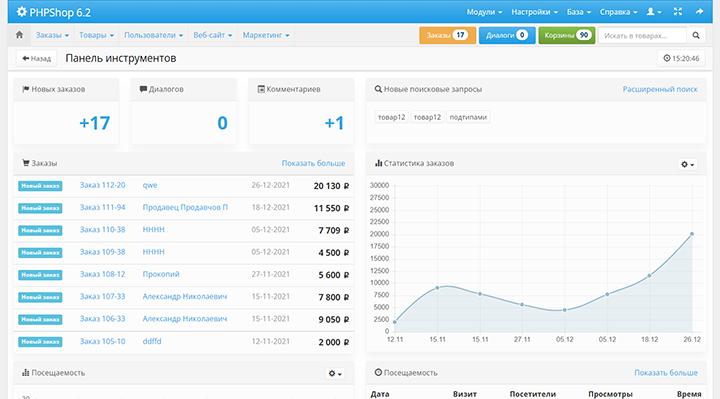
Task: Click orange Заказы 17 button
Action: [x=447, y=35]
